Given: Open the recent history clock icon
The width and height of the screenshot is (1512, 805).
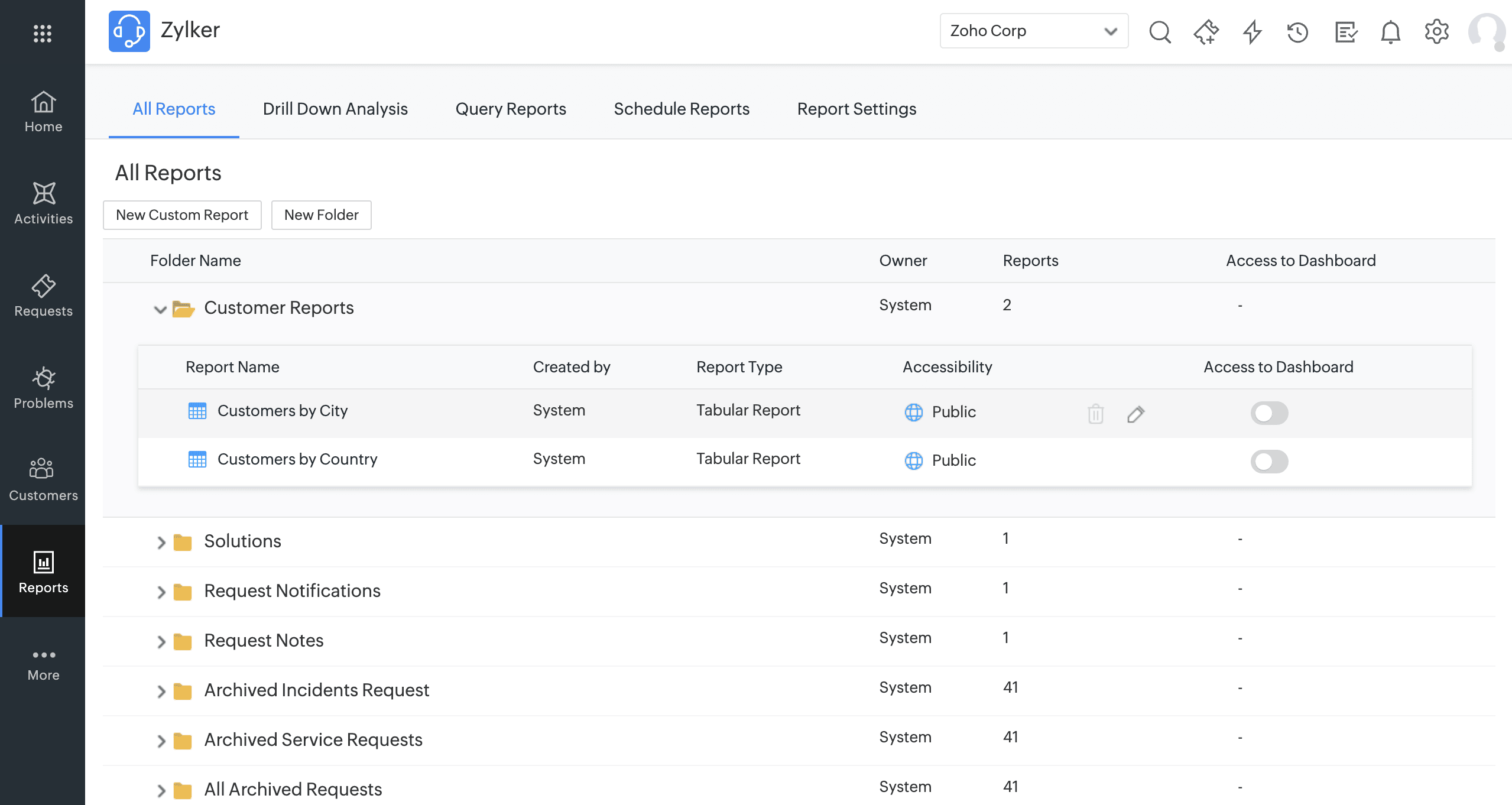Looking at the screenshot, I should [x=1297, y=31].
